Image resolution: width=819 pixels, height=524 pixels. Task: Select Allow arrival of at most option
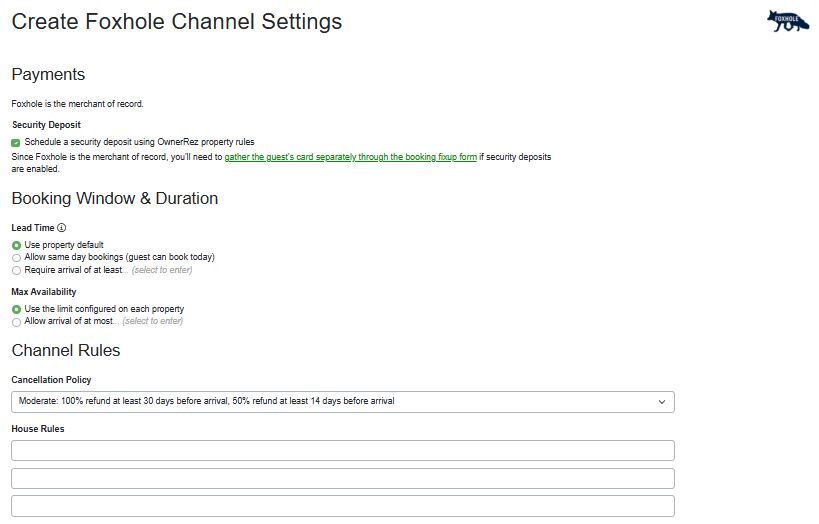16,322
